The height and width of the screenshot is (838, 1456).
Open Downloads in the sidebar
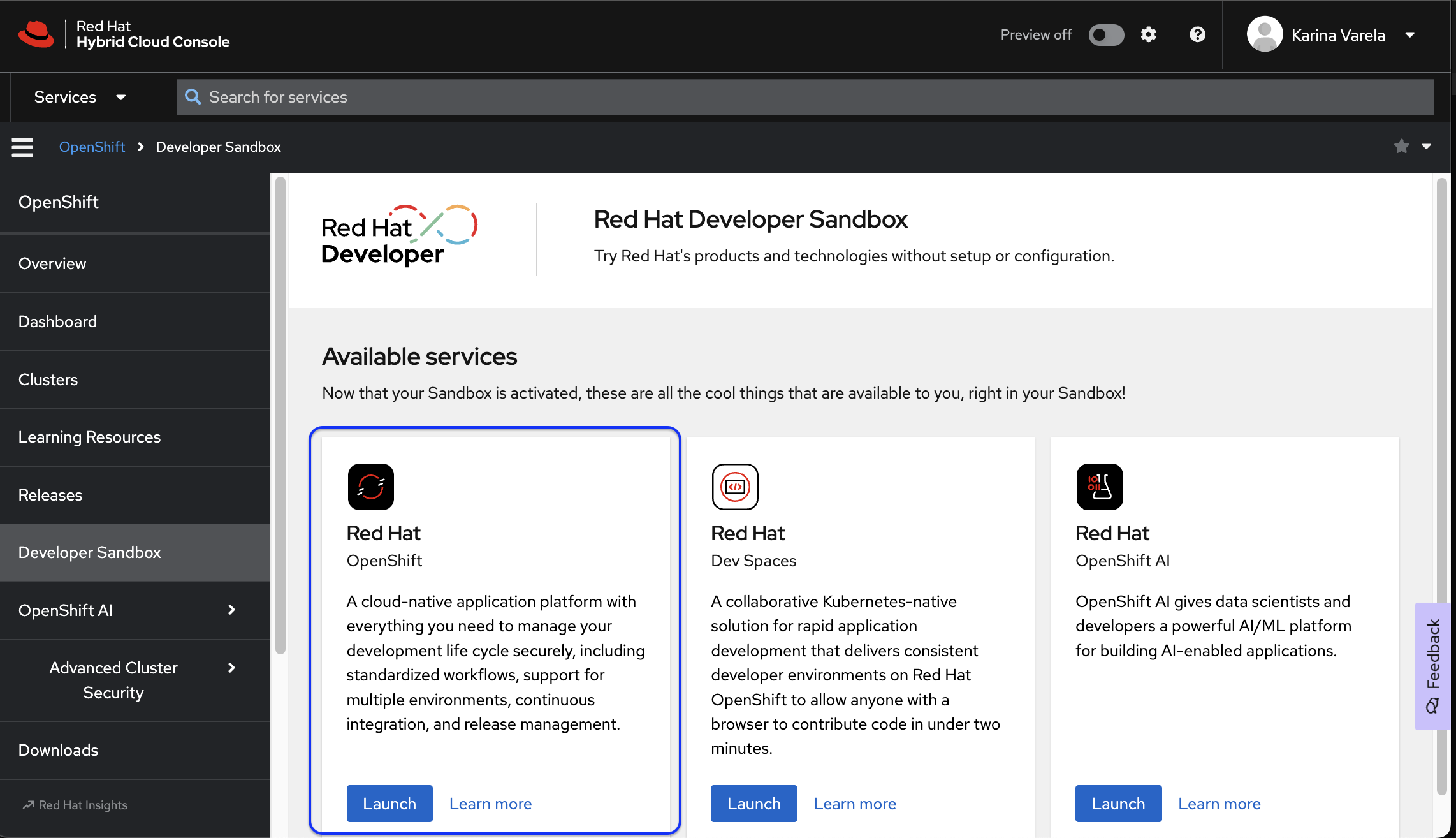(135, 751)
